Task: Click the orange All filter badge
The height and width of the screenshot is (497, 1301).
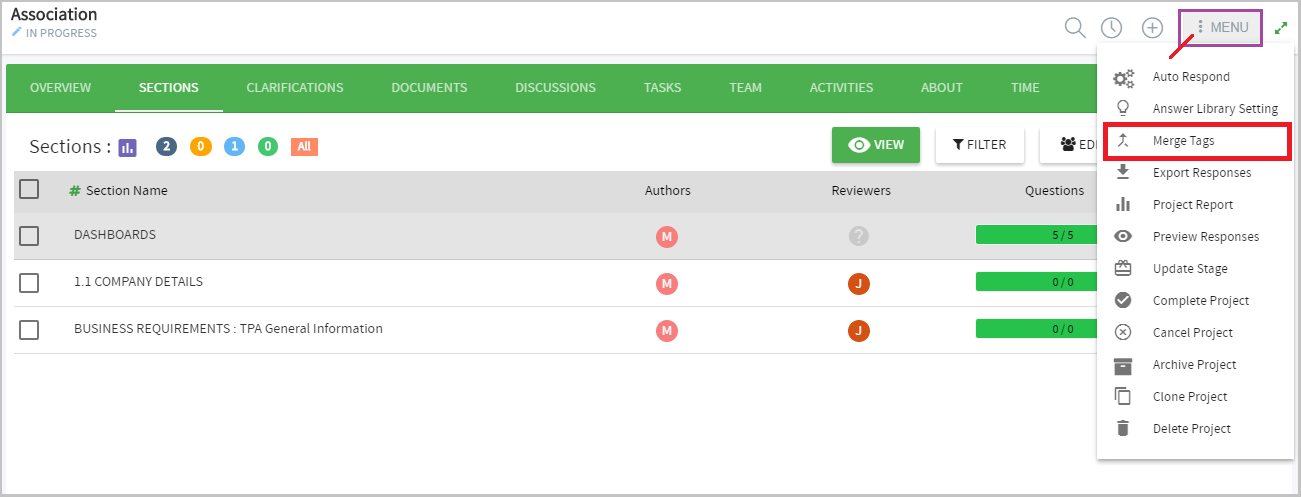Action: pos(304,147)
